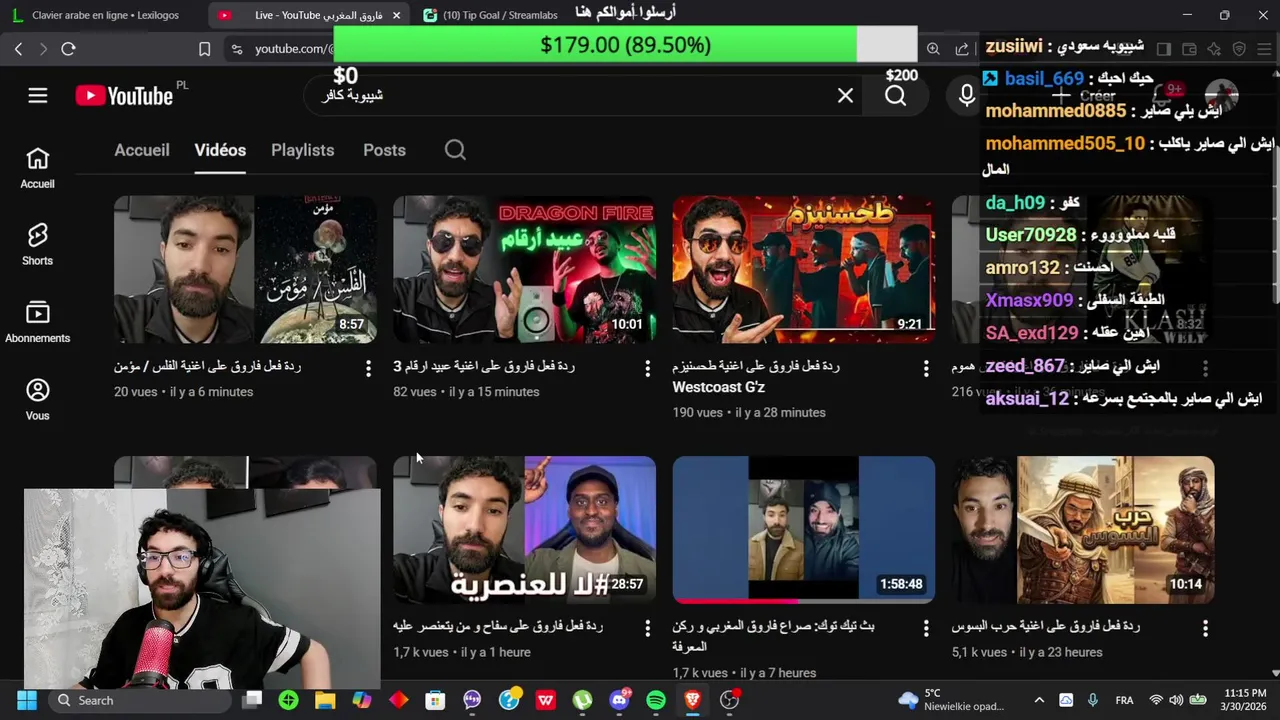Clear the YouTube search box with X
The width and height of the screenshot is (1280, 720).
(x=845, y=95)
